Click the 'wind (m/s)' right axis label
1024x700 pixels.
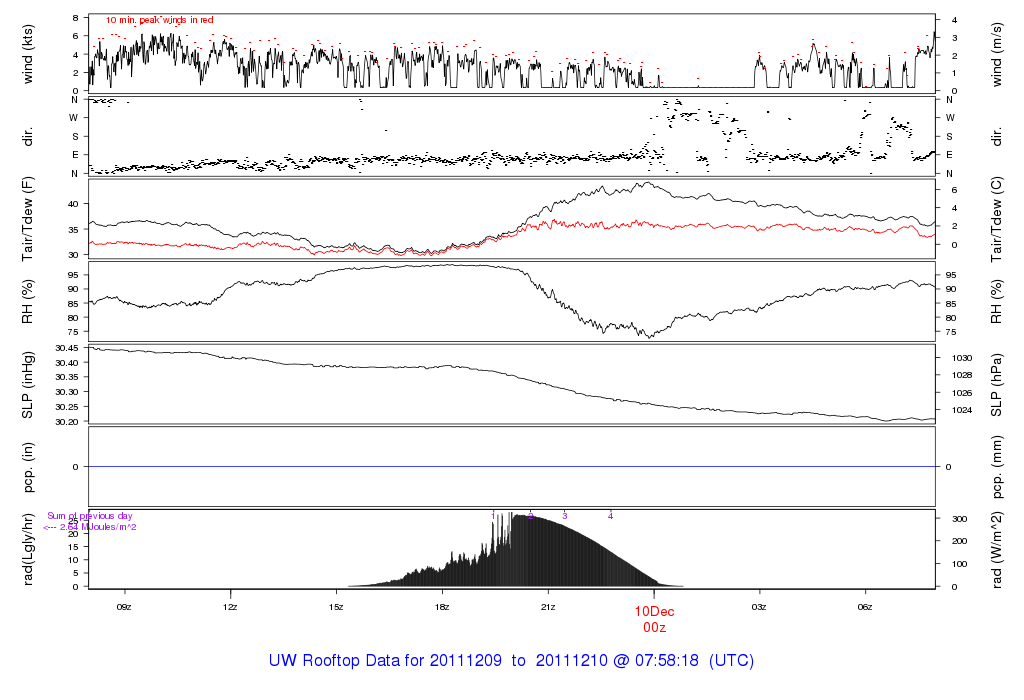coord(998,52)
